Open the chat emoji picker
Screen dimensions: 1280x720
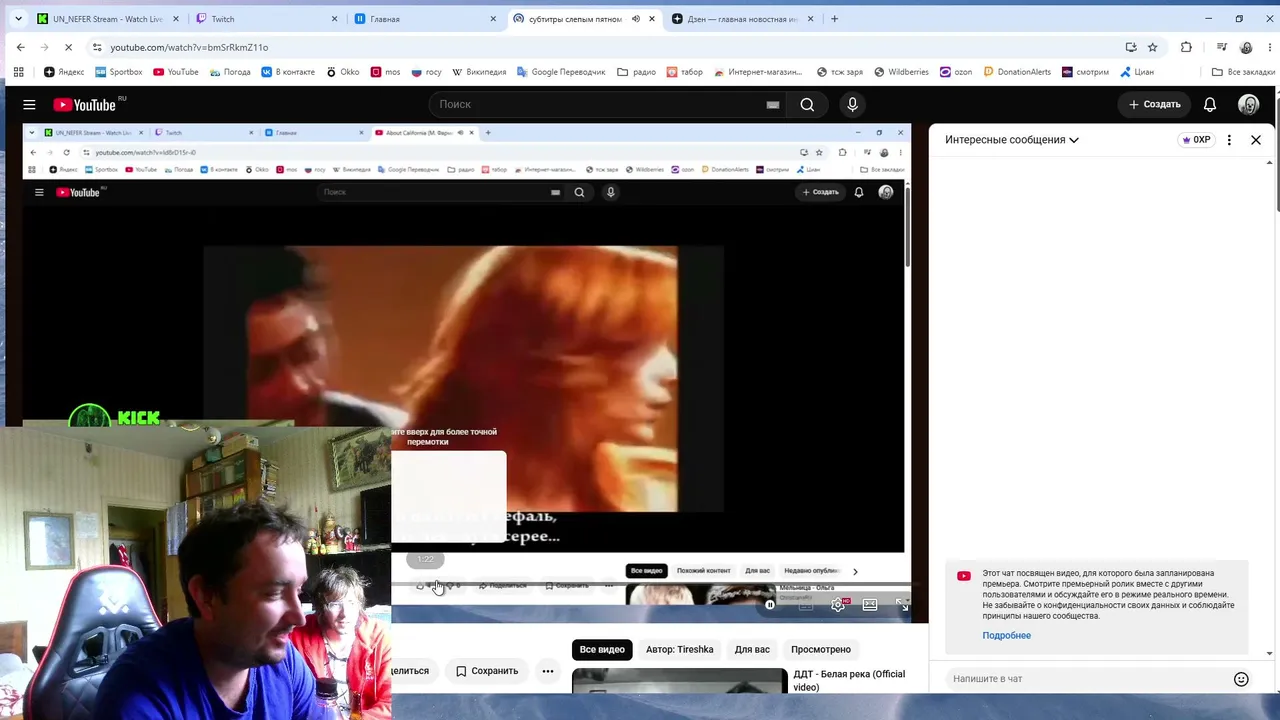click(x=1241, y=679)
